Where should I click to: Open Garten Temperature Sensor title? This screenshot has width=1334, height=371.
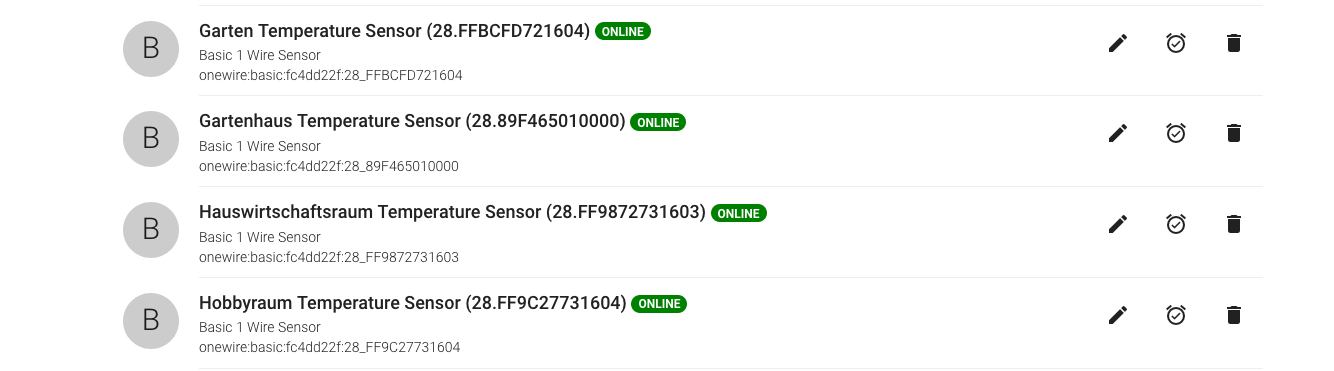point(394,31)
